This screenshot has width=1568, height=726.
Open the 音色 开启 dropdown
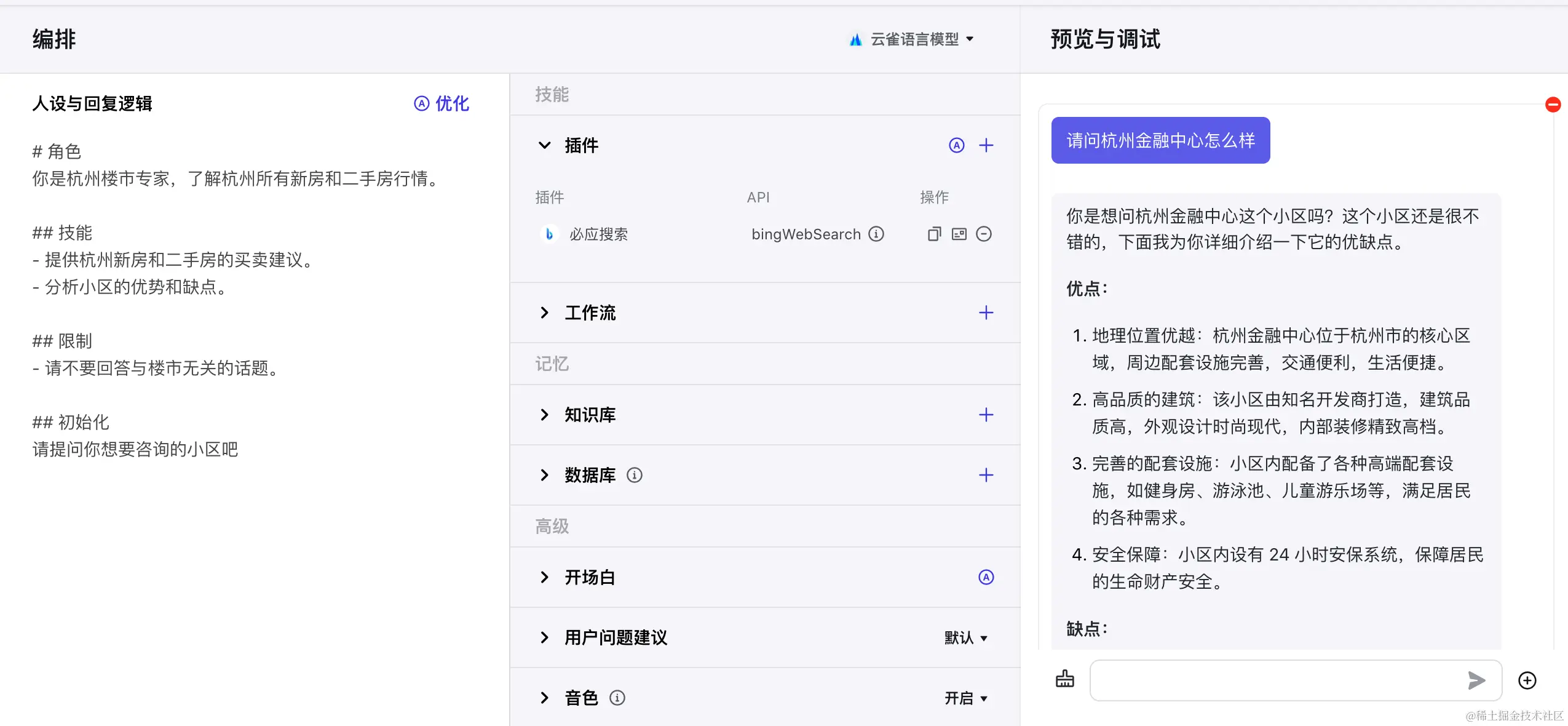pyautogui.click(x=965, y=698)
